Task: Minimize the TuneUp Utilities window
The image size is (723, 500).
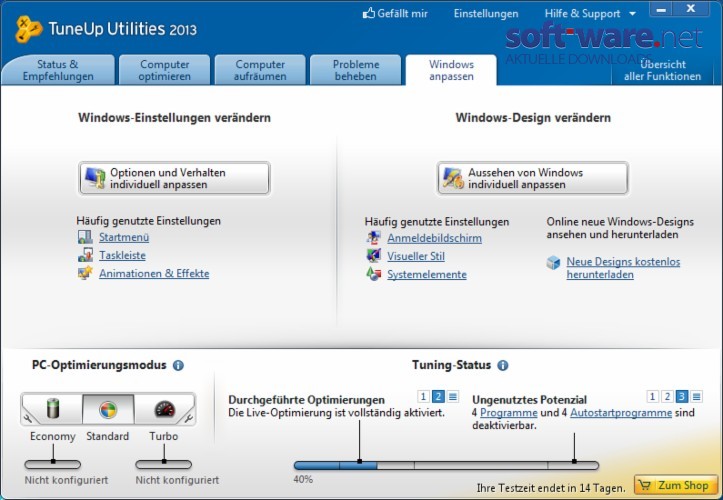Action: coord(661,9)
